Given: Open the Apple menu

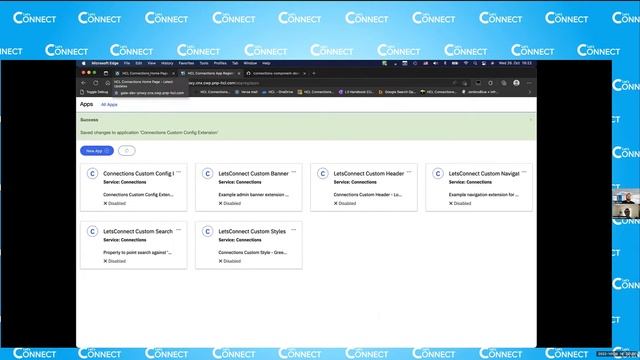Looking at the screenshot, I should [84, 63].
